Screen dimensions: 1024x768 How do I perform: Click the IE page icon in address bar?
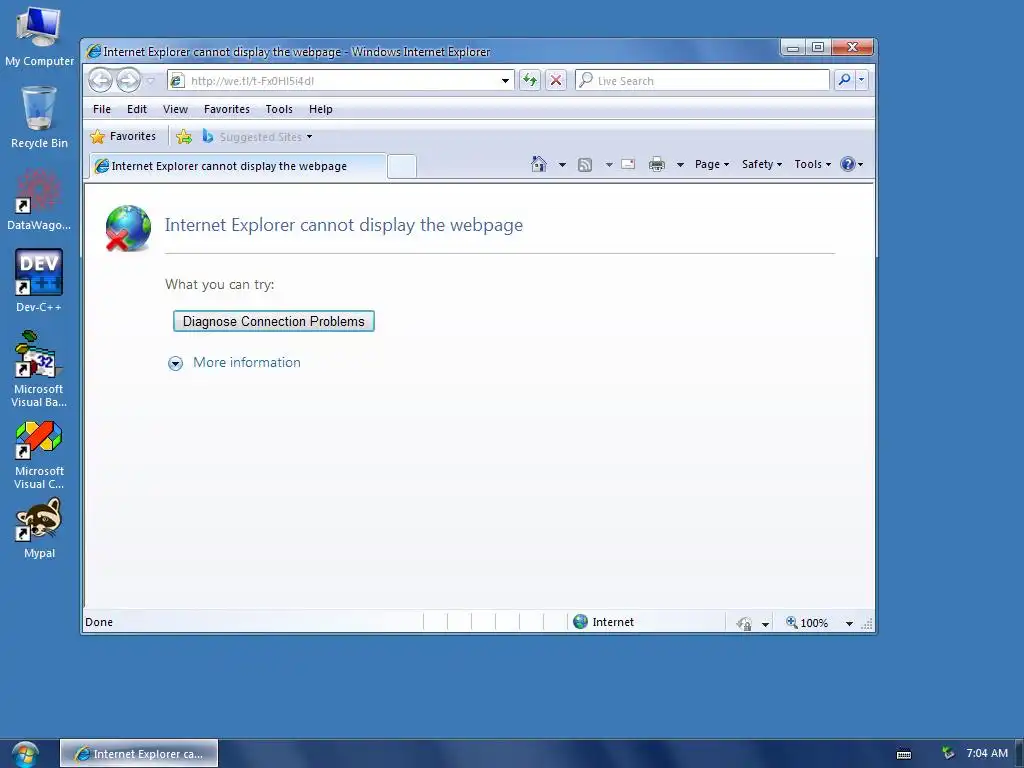176,80
